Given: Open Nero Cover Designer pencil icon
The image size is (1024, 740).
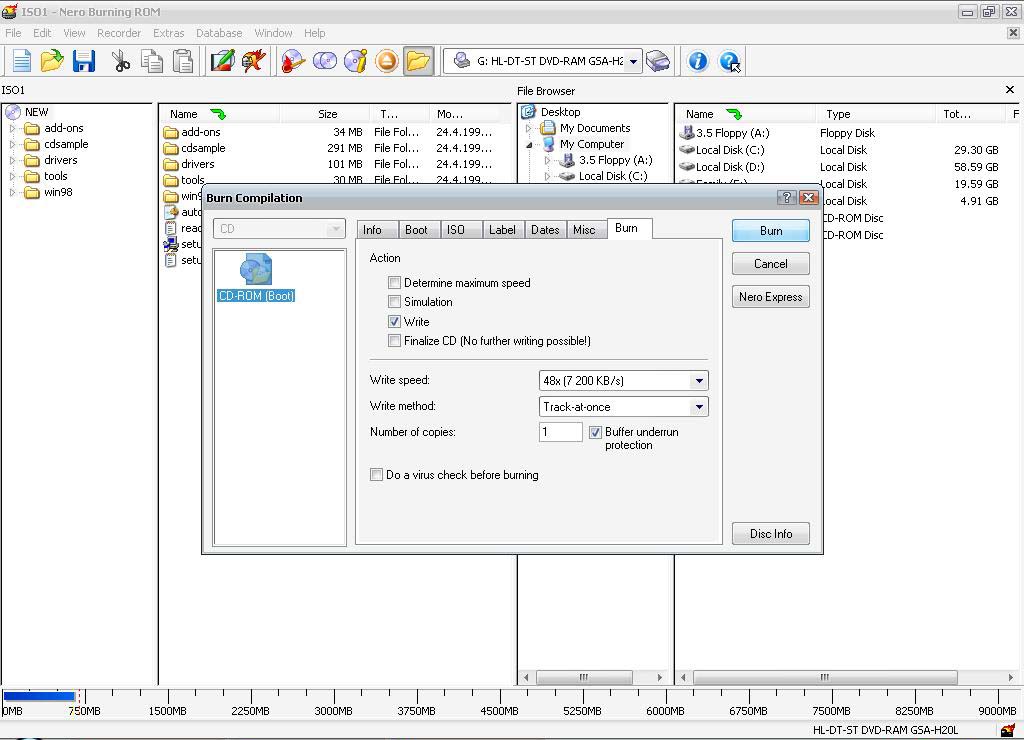Looking at the screenshot, I should [222, 61].
